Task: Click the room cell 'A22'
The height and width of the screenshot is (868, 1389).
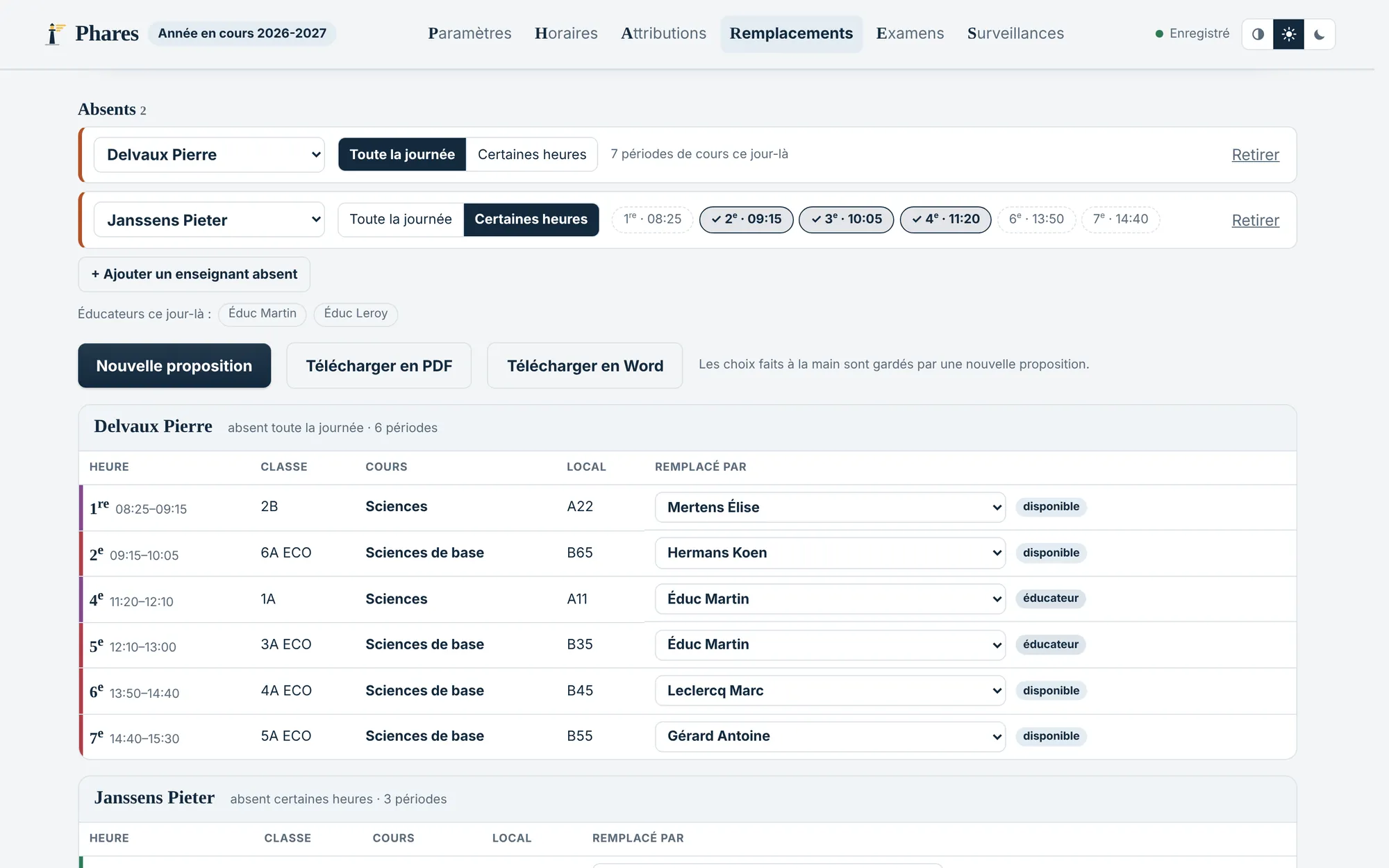Action: 580,507
